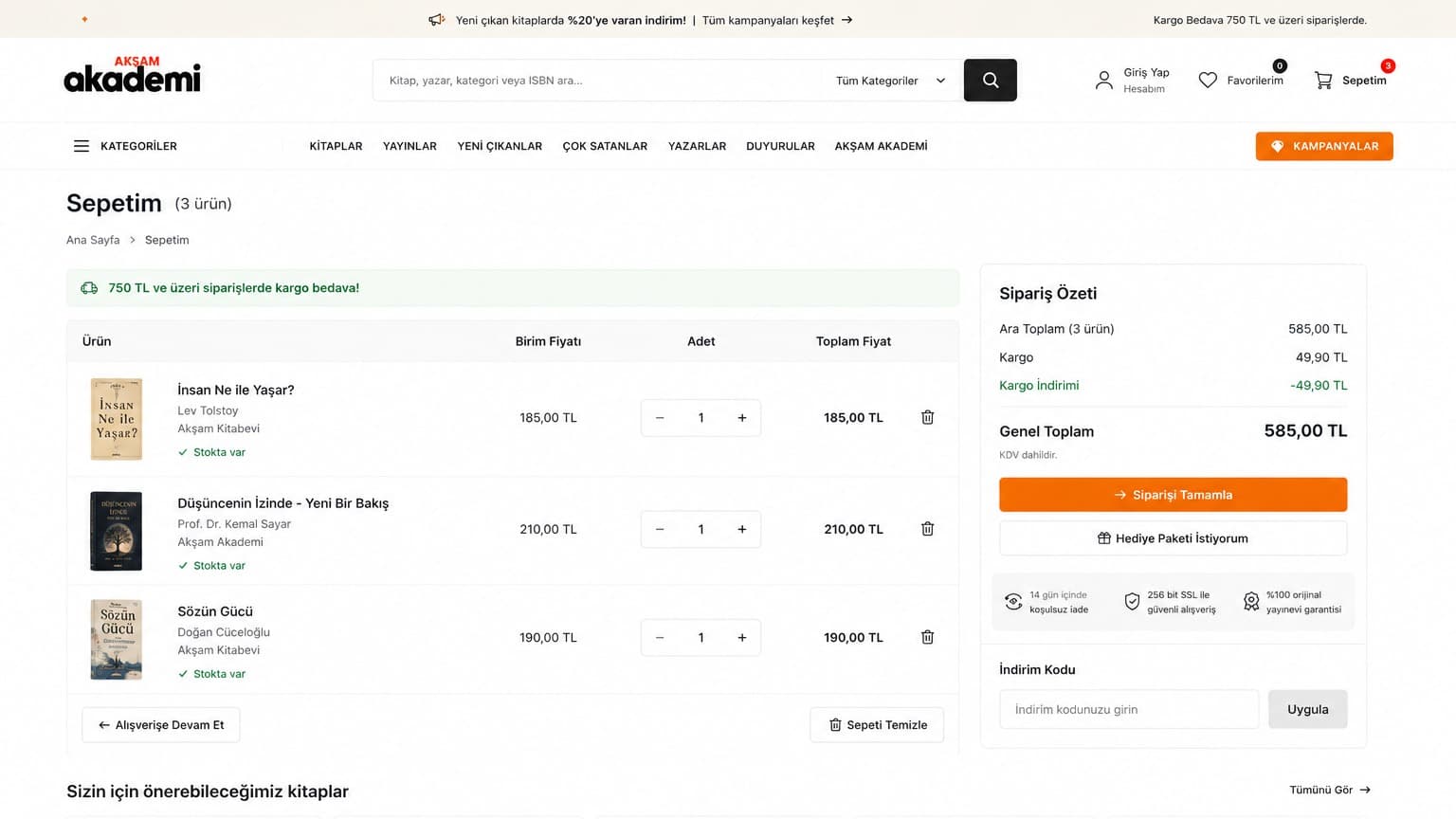Go to YENİ ÇIKANLAR
Screen dimensions: 1456x819
click(x=500, y=146)
